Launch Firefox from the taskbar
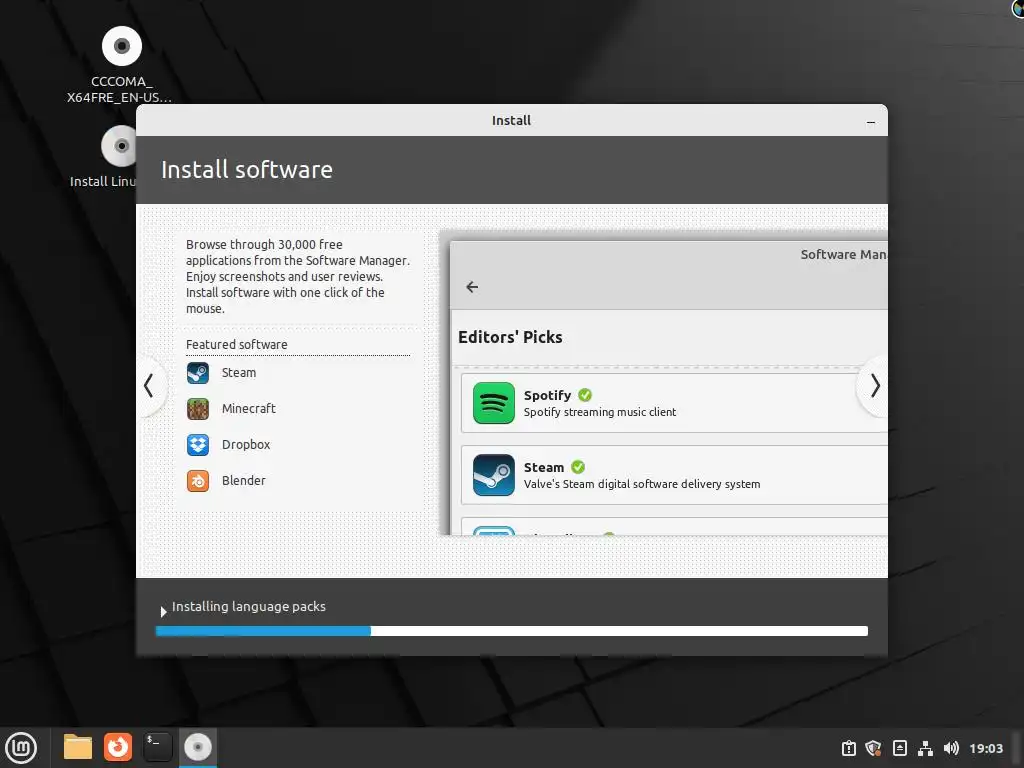Image resolution: width=1024 pixels, height=768 pixels. click(x=118, y=747)
